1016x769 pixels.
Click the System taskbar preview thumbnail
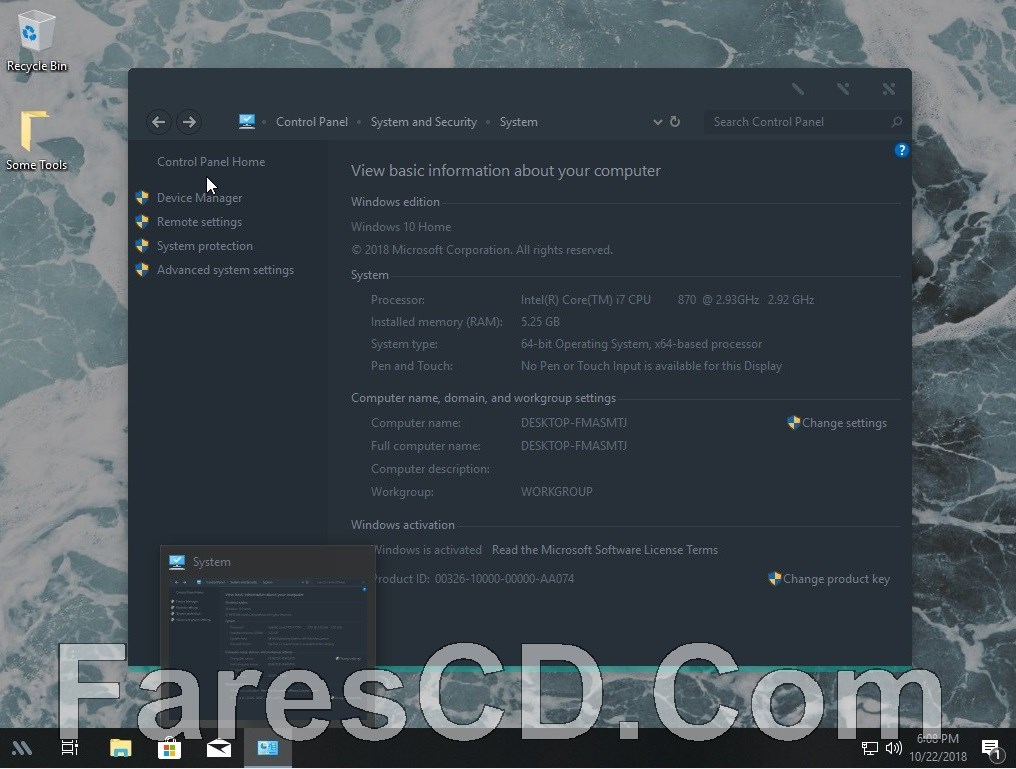(x=268, y=635)
